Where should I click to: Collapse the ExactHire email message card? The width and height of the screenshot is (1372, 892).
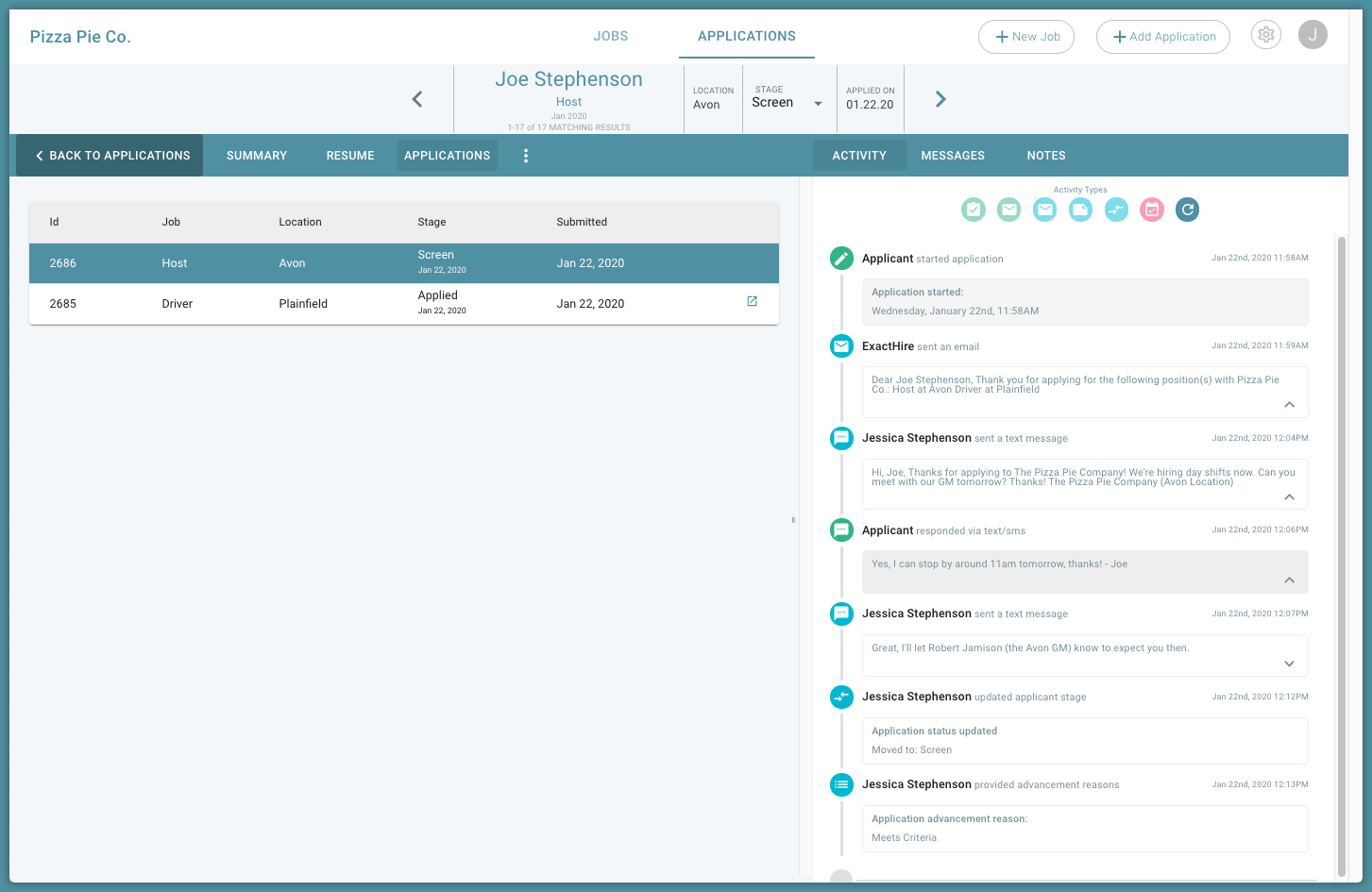pos(1289,404)
